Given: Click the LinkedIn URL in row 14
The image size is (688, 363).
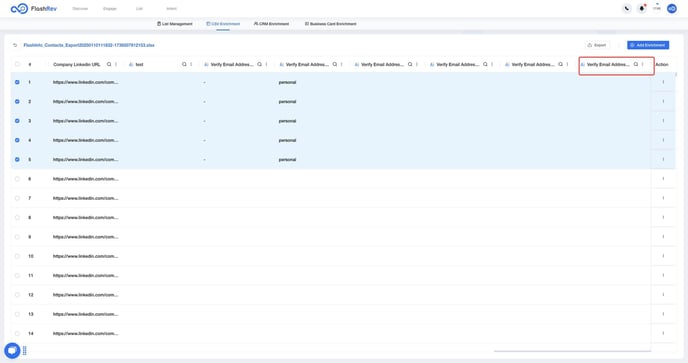Looking at the screenshot, I should click(x=86, y=333).
